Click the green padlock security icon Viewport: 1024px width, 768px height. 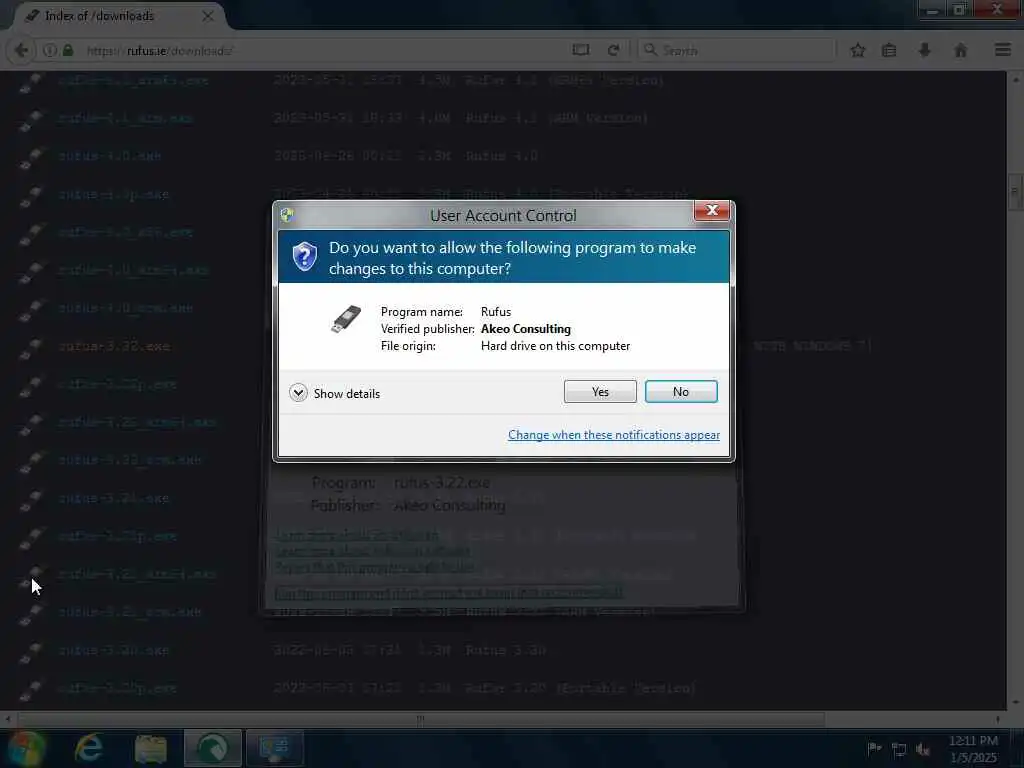(x=68, y=50)
